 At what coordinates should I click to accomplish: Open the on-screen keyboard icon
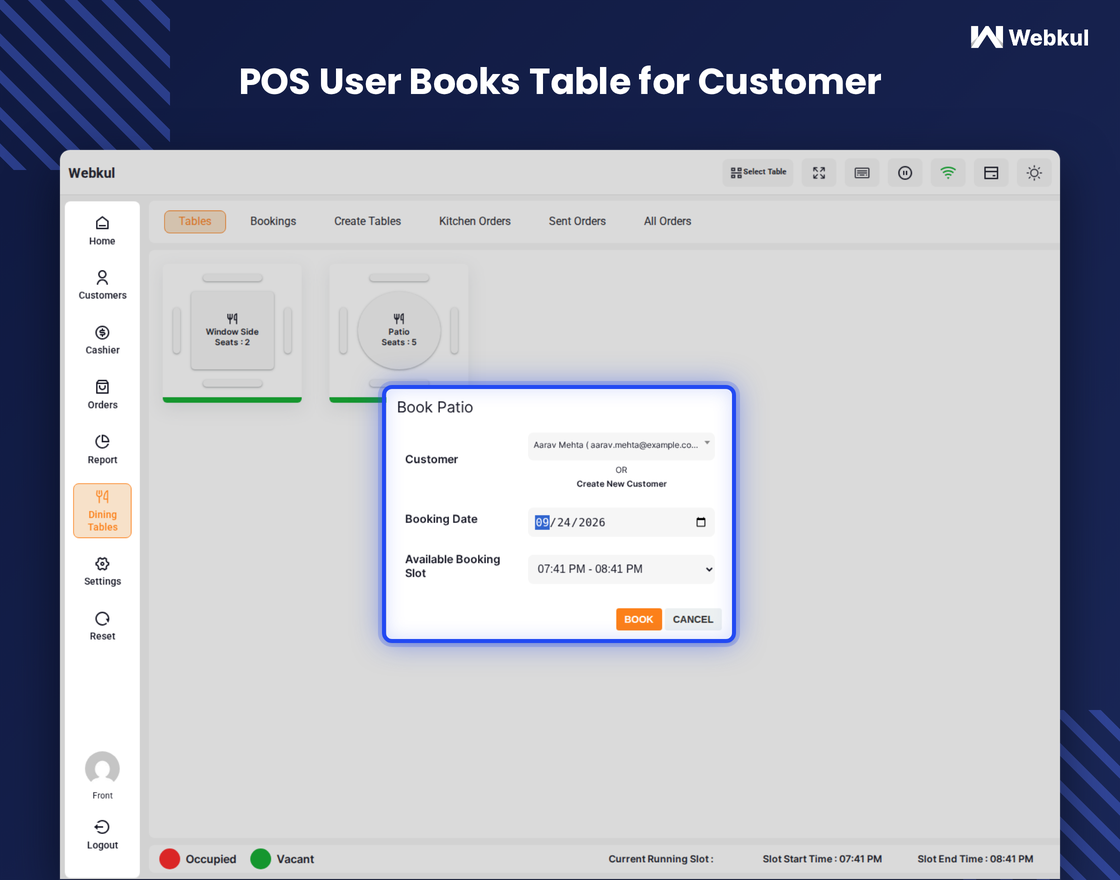862,173
